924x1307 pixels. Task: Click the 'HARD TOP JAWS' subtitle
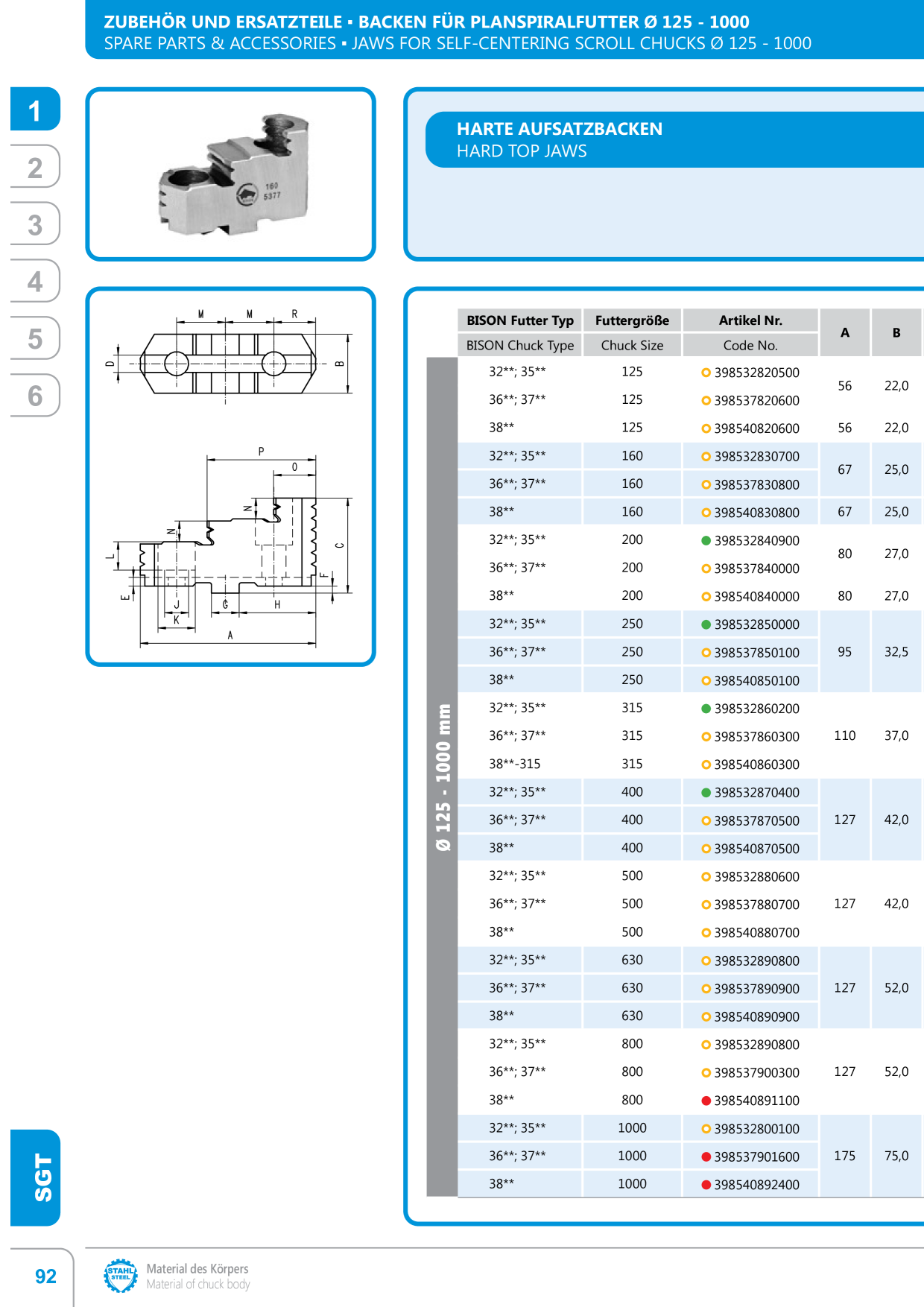(522, 151)
